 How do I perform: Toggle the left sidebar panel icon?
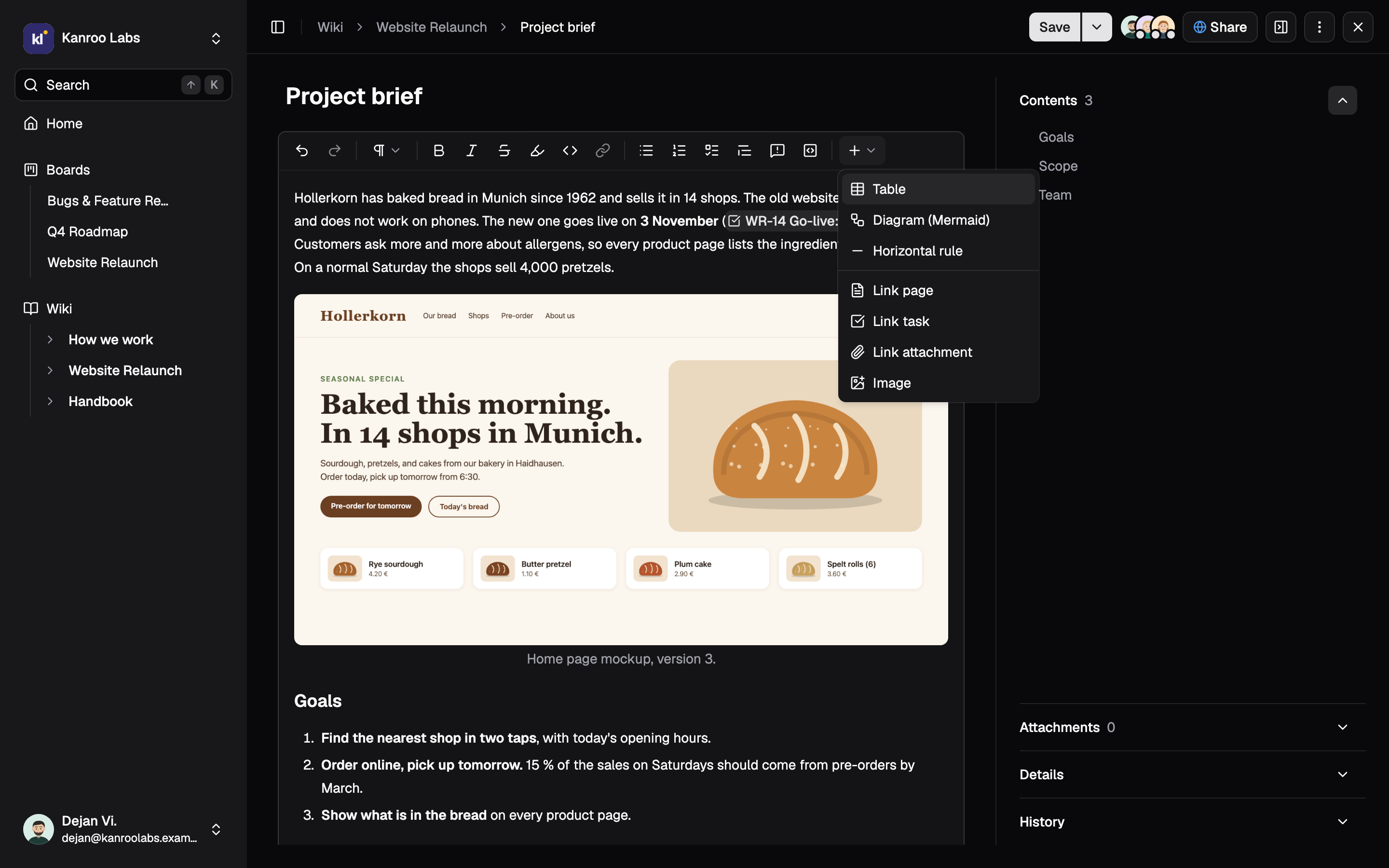tap(278, 27)
